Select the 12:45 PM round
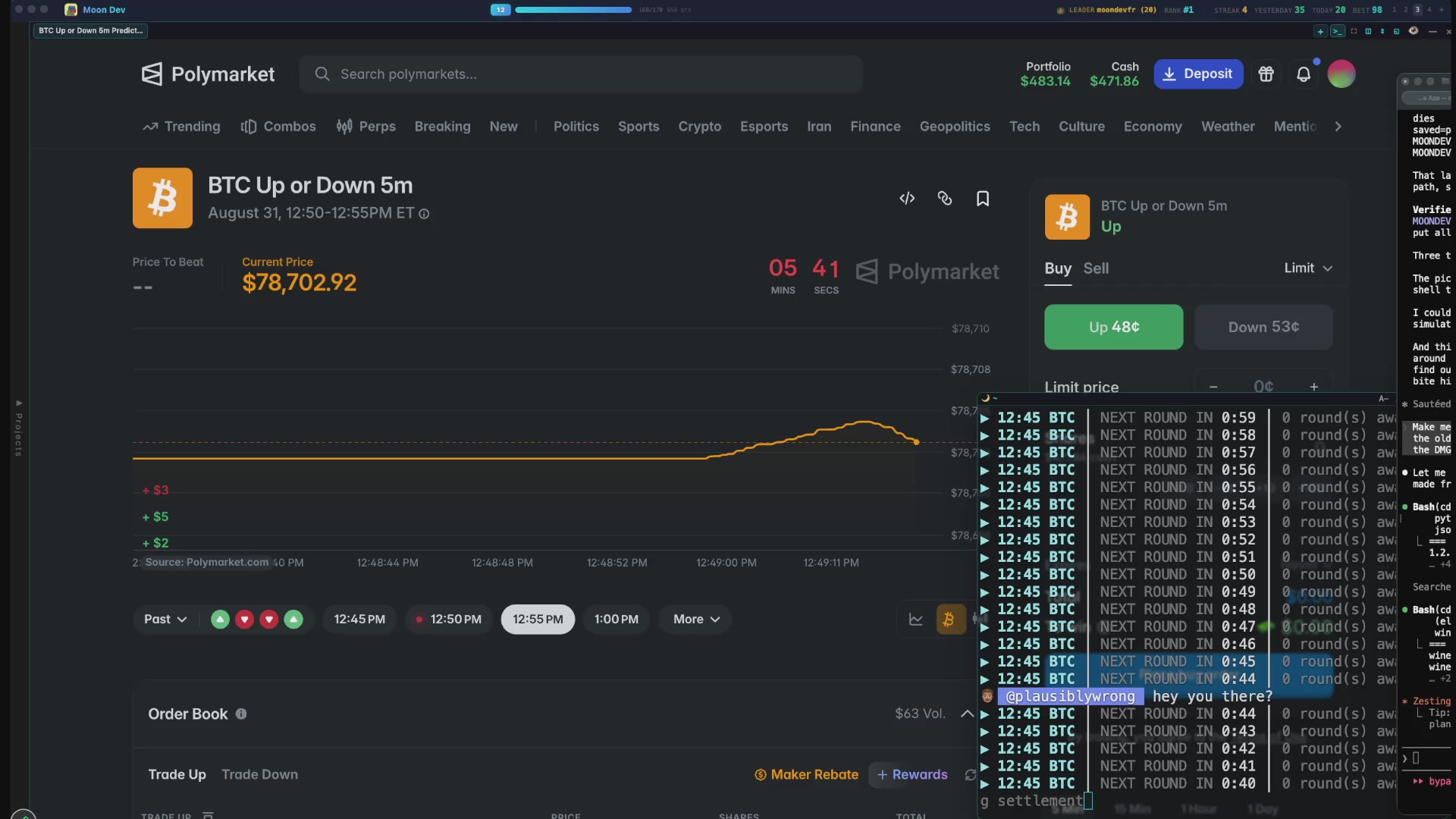The height and width of the screenshot is (819, 1456). tap(359, 620)
